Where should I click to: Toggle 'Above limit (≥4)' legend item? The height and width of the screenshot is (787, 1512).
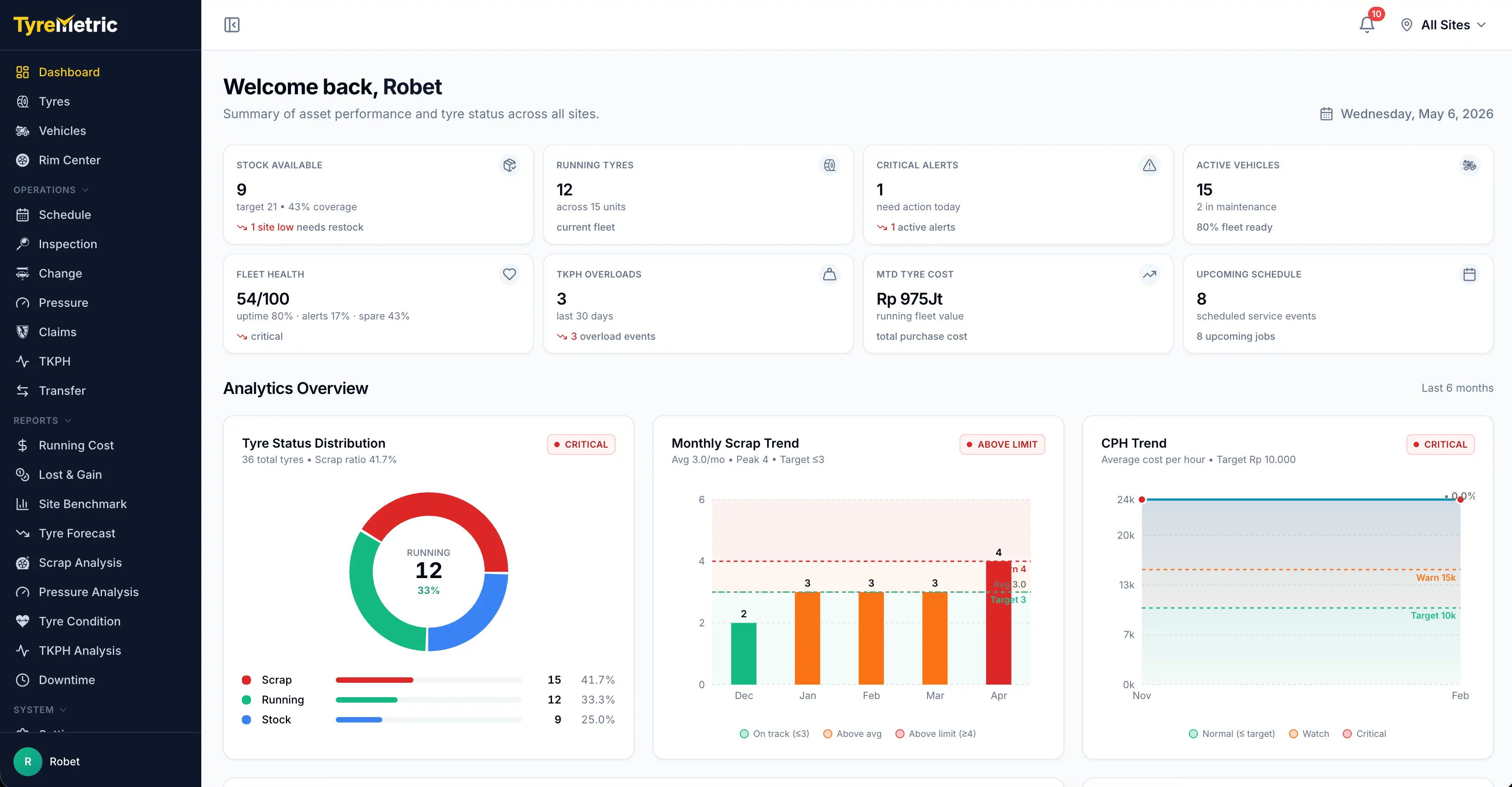point(936,734)
